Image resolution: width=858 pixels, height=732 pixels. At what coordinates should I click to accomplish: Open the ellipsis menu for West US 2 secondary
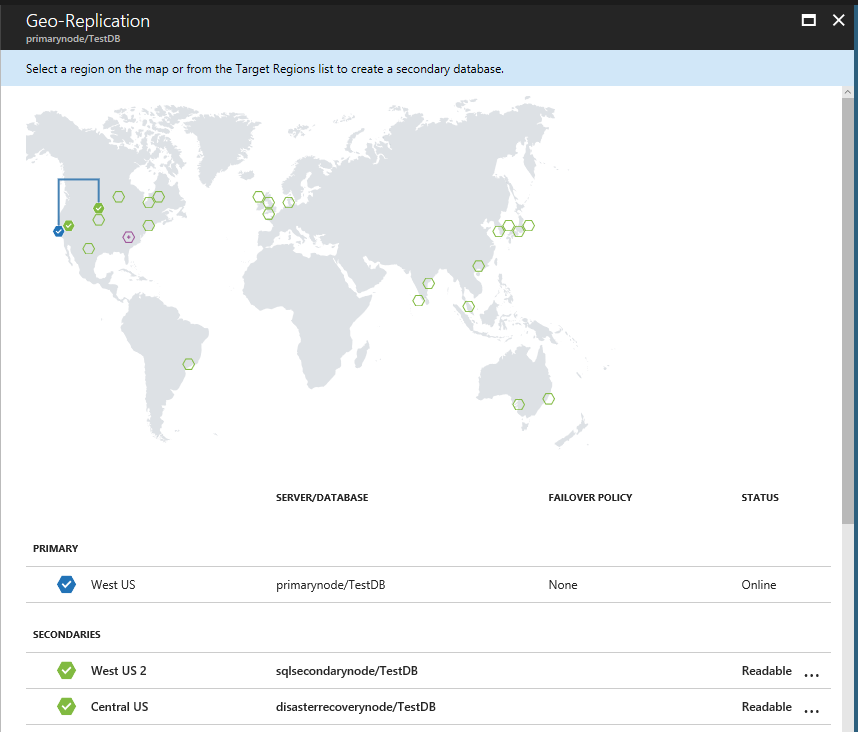(811, 675)
